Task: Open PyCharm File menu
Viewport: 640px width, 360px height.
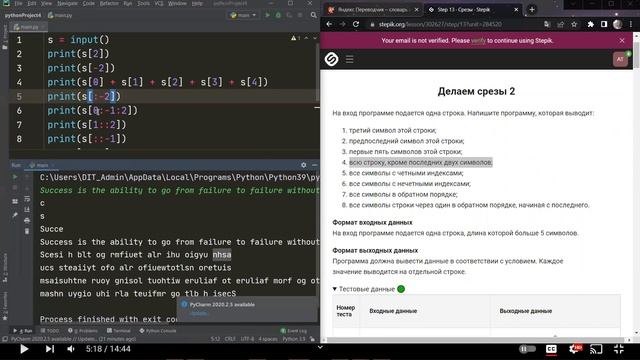Action: 18,3
